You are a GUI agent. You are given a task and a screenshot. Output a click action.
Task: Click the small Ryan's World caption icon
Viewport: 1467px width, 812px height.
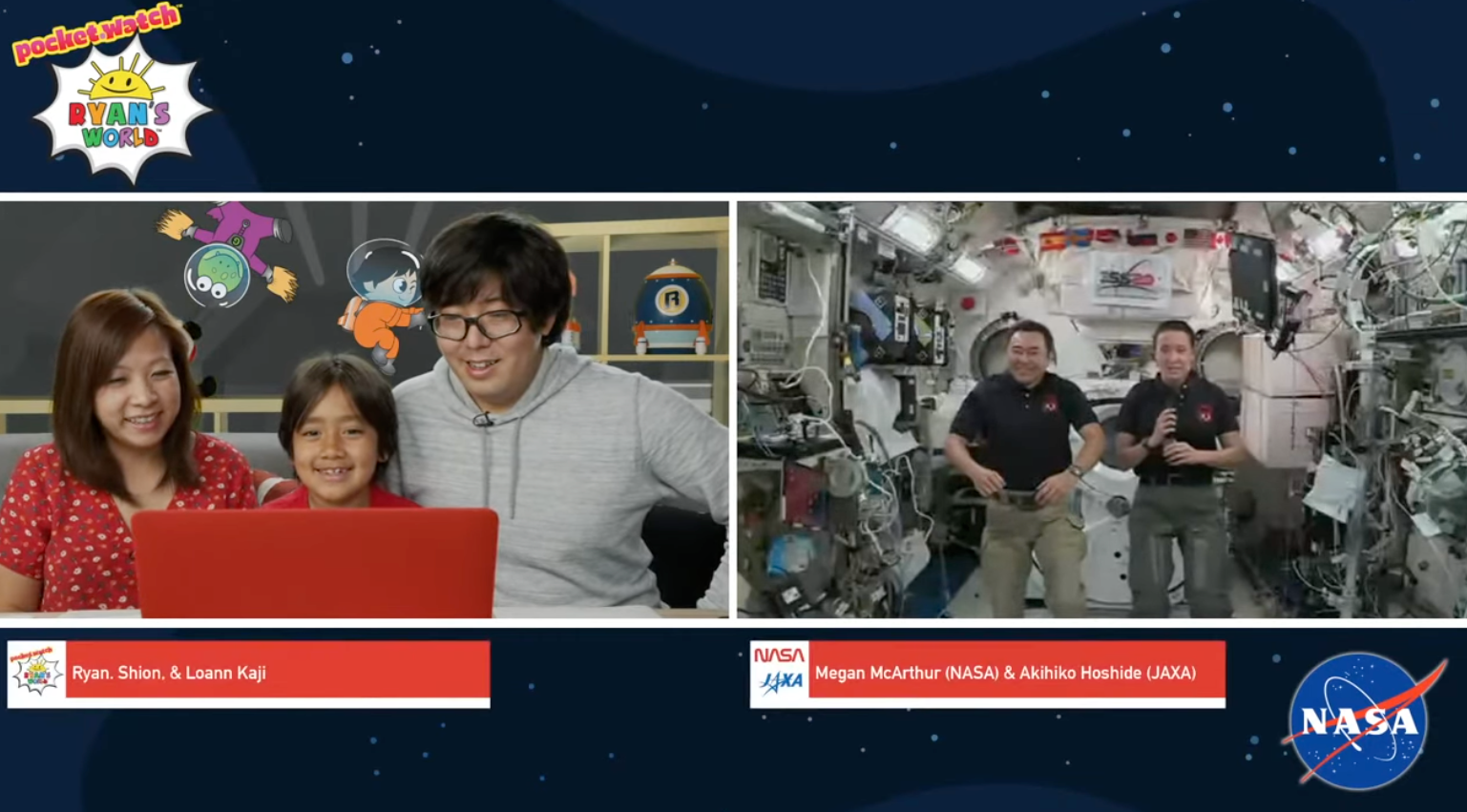pyautogui.click(x=37, y=672)
